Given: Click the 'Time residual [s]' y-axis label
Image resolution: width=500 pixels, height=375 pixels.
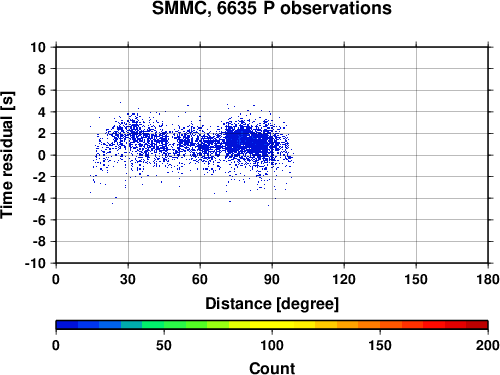Looking at the screenshot, I should [x=8, y=155].
